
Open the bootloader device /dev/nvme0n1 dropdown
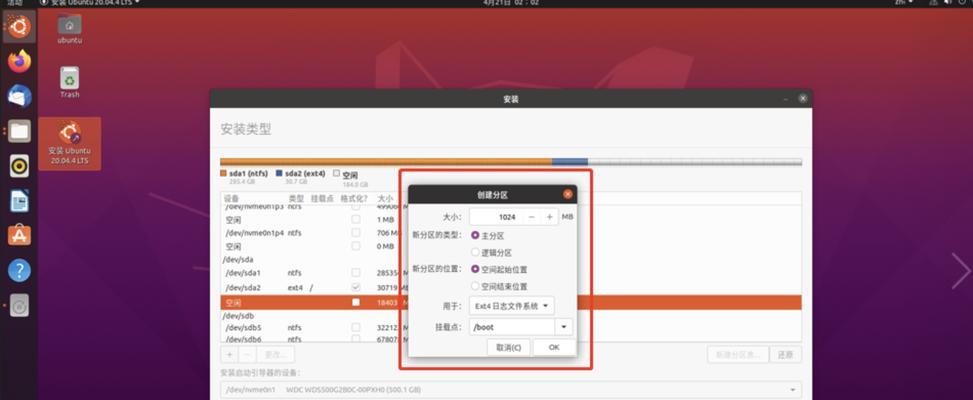[511, 390]
